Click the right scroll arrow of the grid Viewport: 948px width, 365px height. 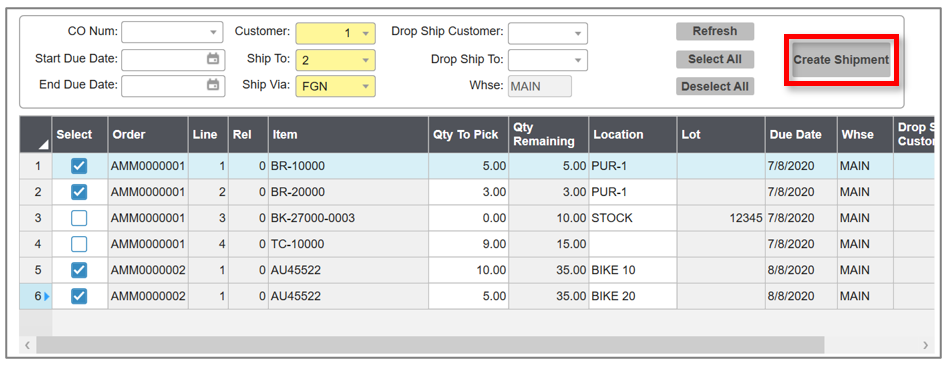(x=925, y=345)
